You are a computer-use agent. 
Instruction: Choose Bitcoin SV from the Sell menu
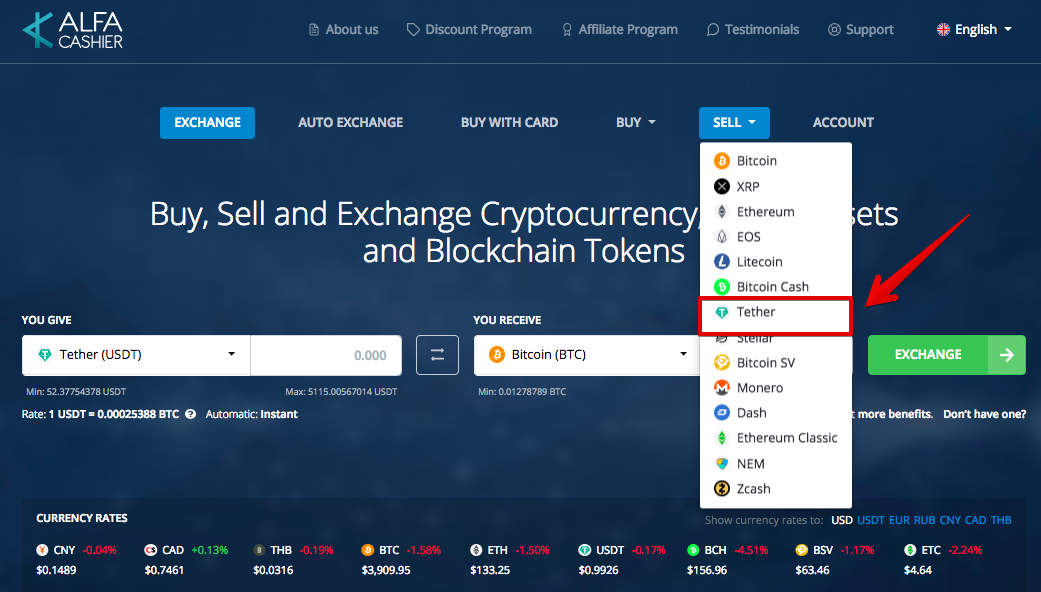click(775, 363)
